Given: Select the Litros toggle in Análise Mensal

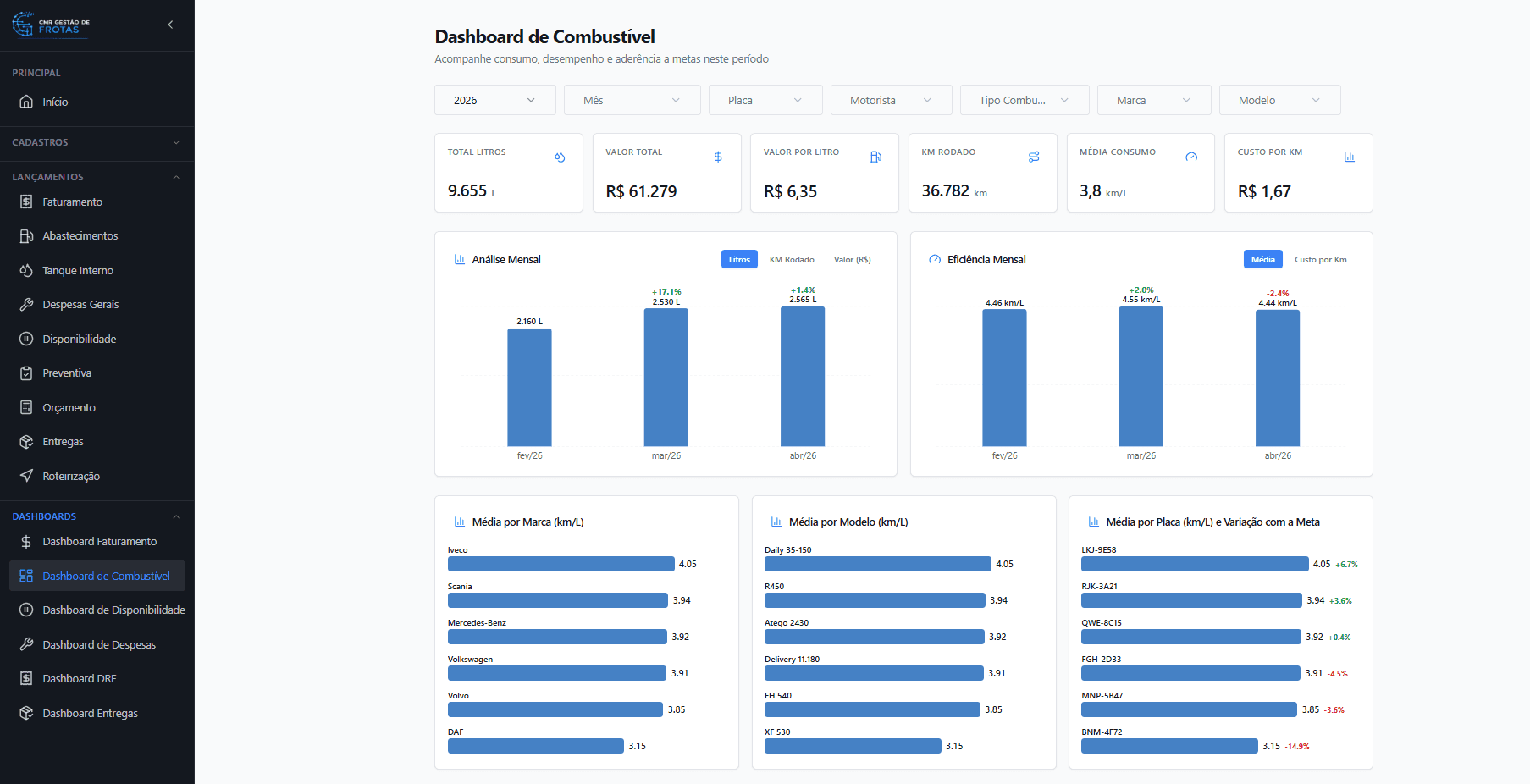Looking at the screenshot, I should pyautogui.click(x=739, y=259).
